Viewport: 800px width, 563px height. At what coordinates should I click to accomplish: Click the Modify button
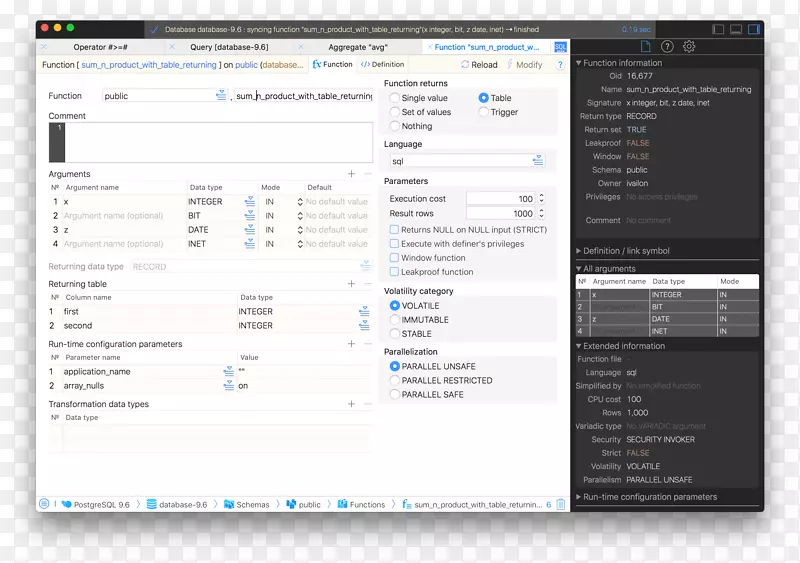[x=525, y=65]
